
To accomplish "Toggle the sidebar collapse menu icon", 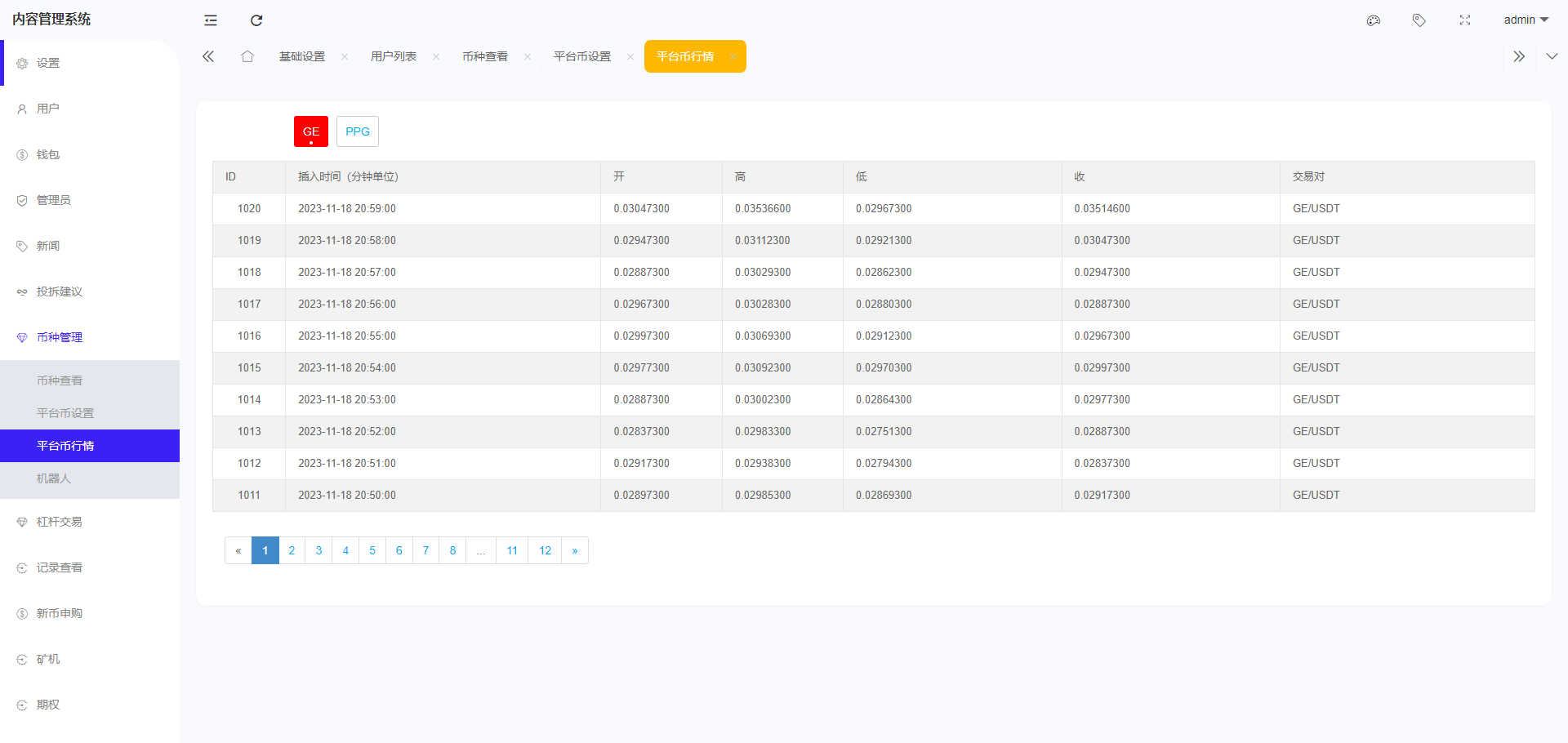I will pos(211,20).
